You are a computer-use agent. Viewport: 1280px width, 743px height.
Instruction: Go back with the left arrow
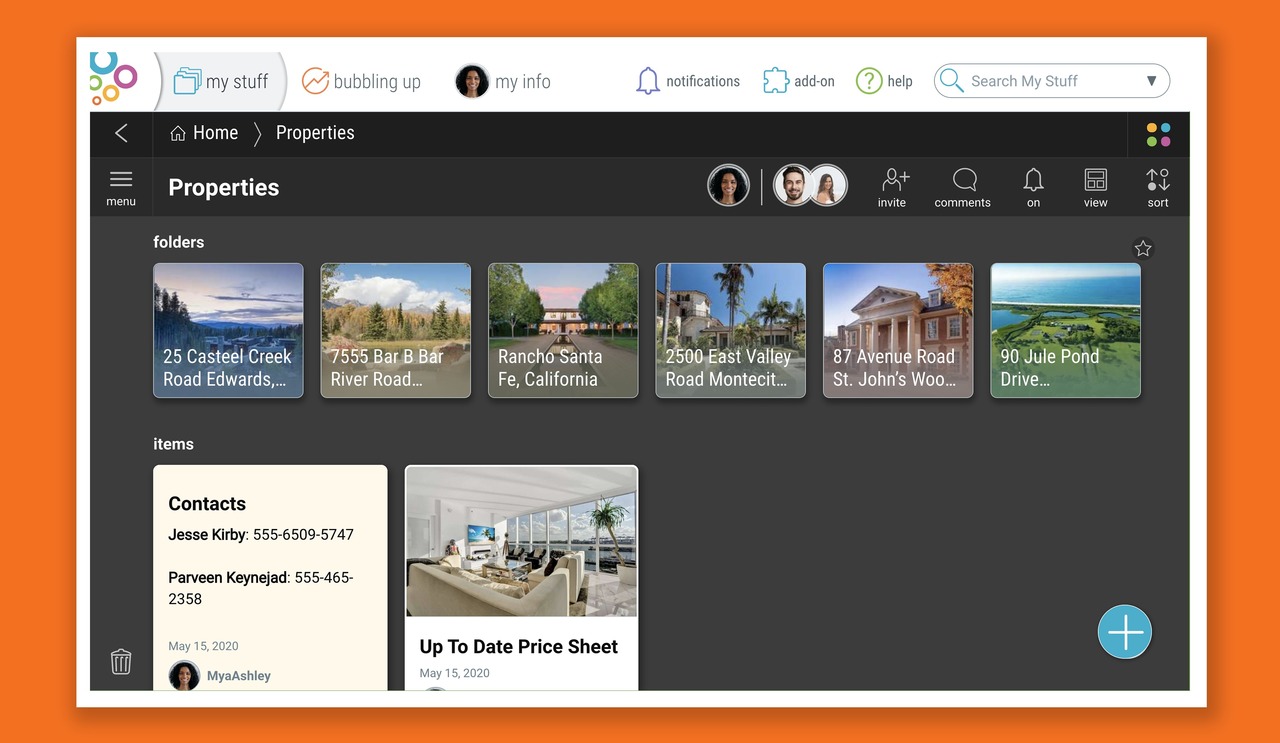pyautogui.click(x=121, y=133)
